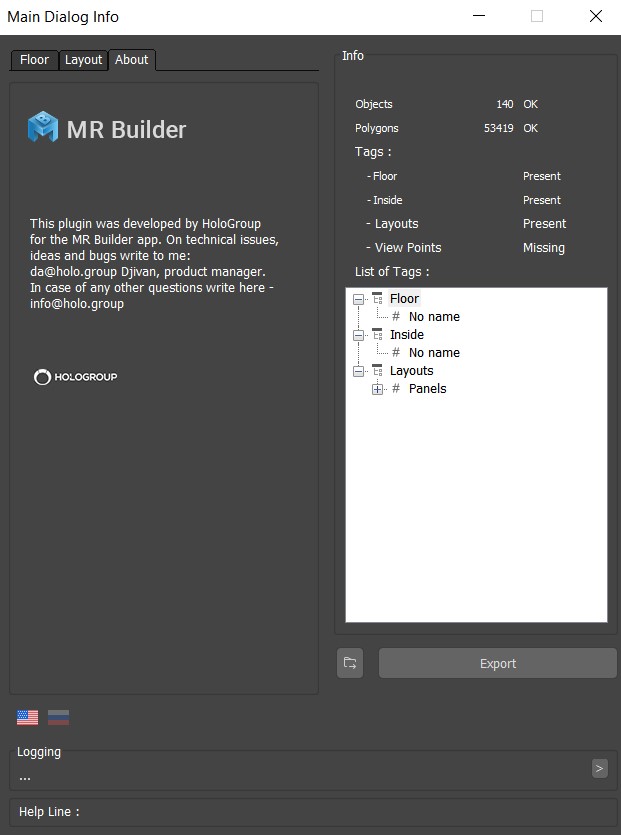This screenshot has height=835, width=621.
Task: Collapse the Floor tag tree node
Action: (x=358, y=299)
